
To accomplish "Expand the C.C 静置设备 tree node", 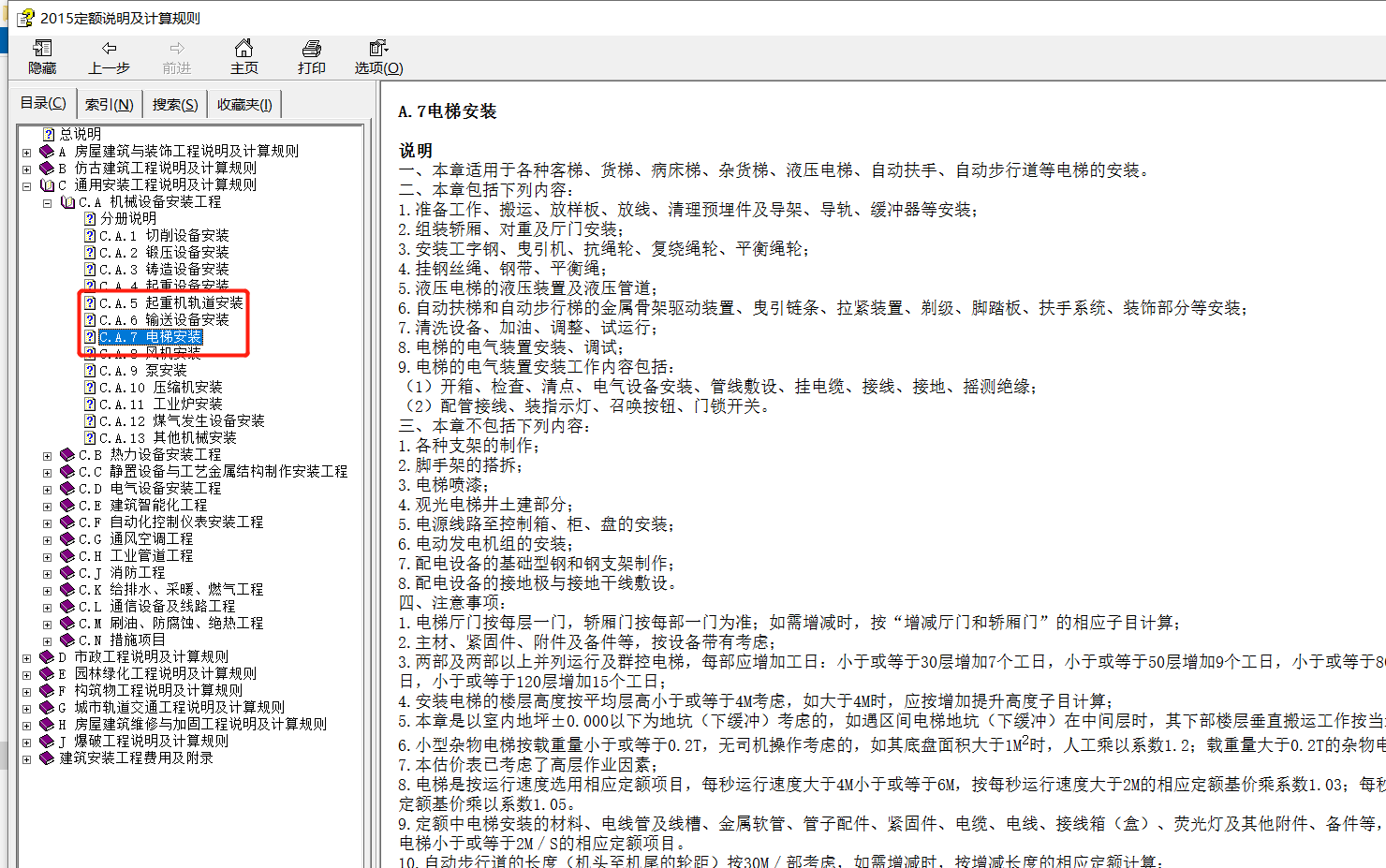I will coord(47,472).
